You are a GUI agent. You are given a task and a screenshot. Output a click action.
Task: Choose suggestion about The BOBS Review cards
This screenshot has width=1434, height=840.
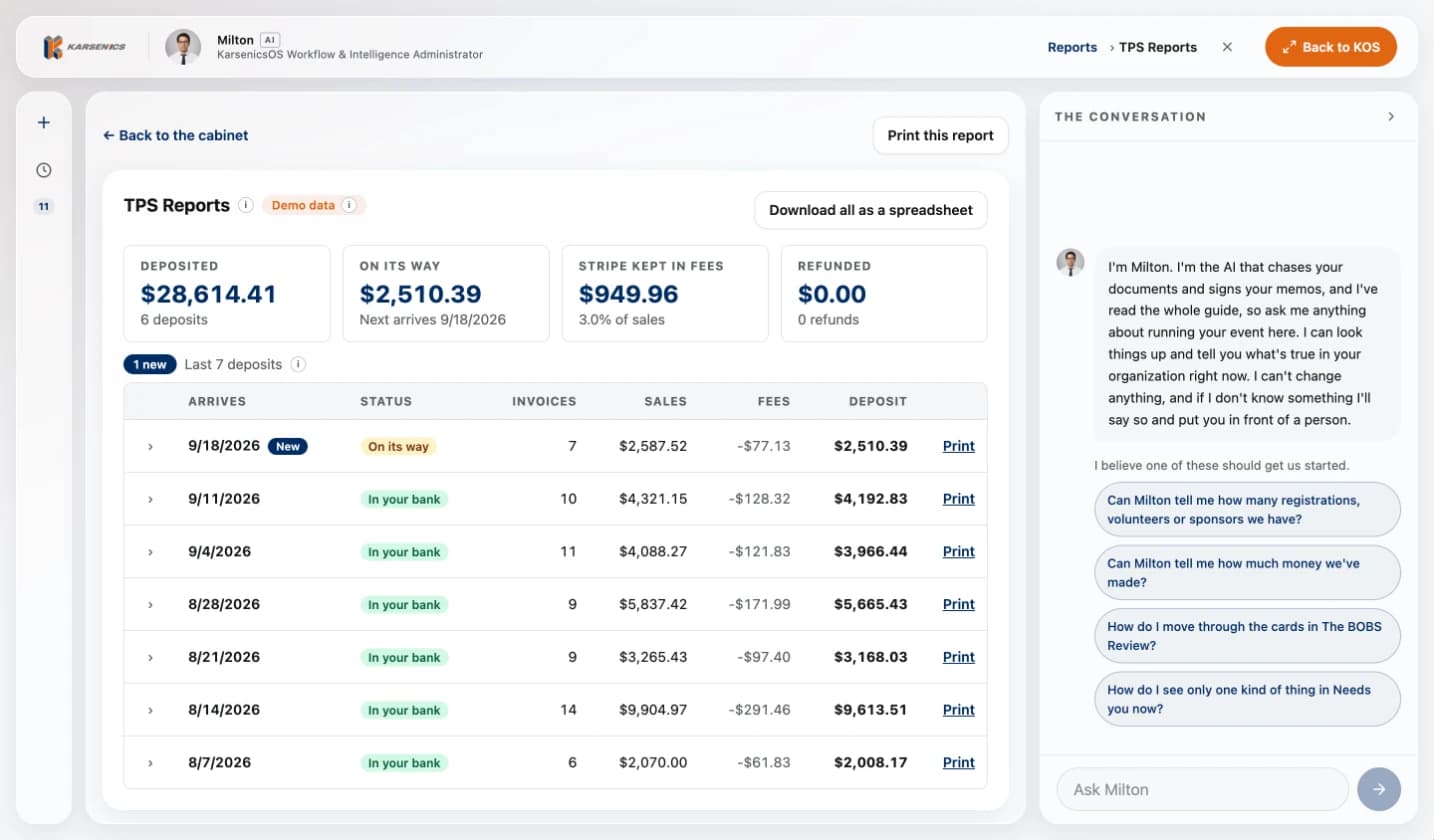click(x=1247, y=636)
